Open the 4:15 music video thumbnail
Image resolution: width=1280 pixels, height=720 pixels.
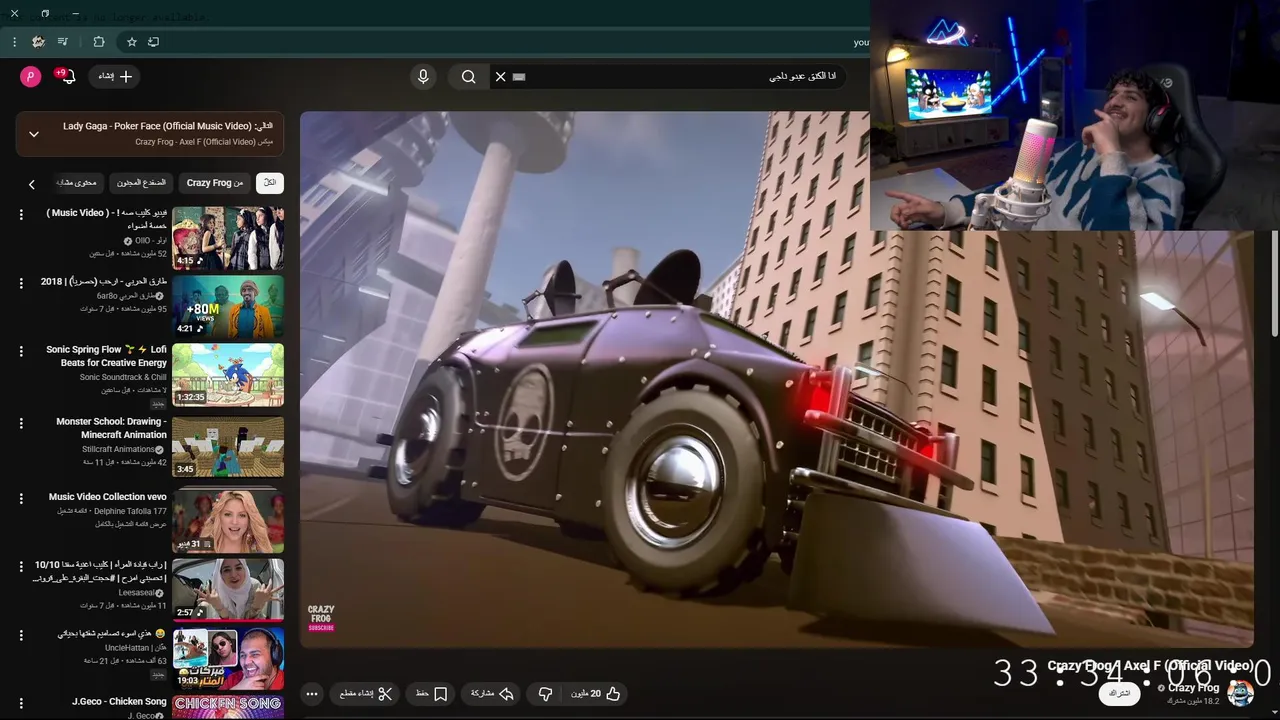pyautogui.click(x=228, y=238)
